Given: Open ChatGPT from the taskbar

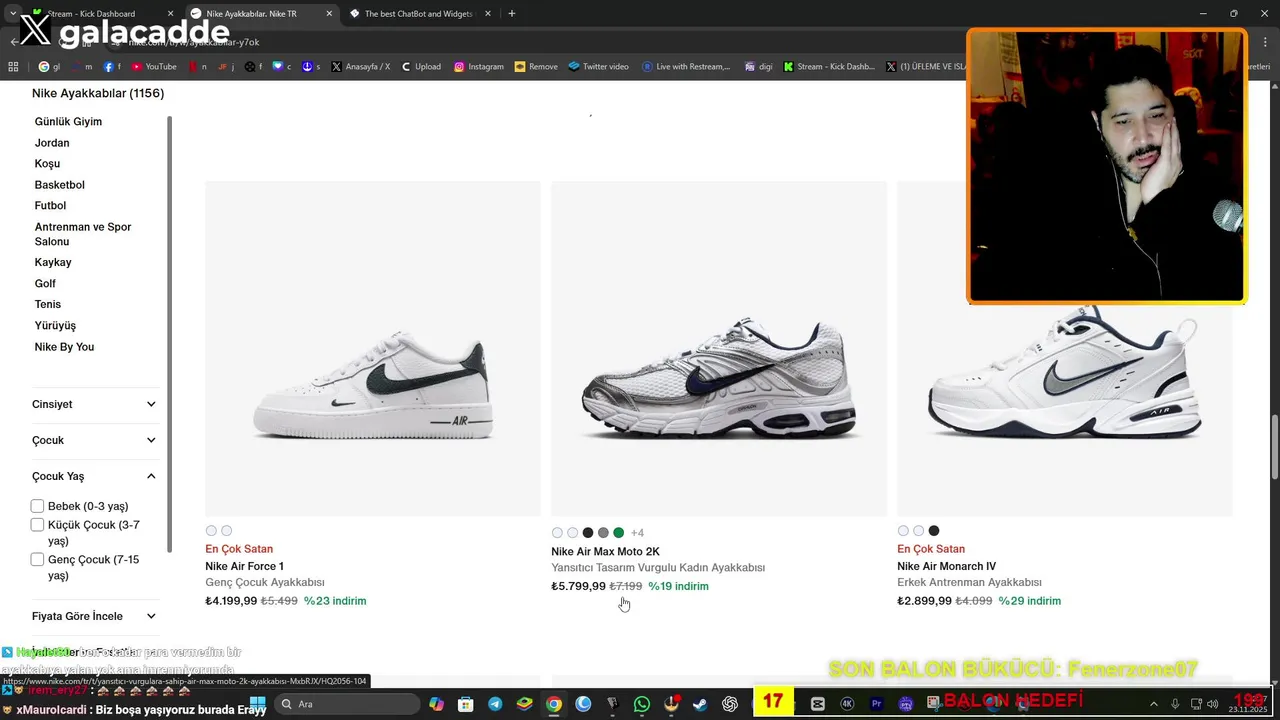Looking at the screenshot, I should [730, 704].
